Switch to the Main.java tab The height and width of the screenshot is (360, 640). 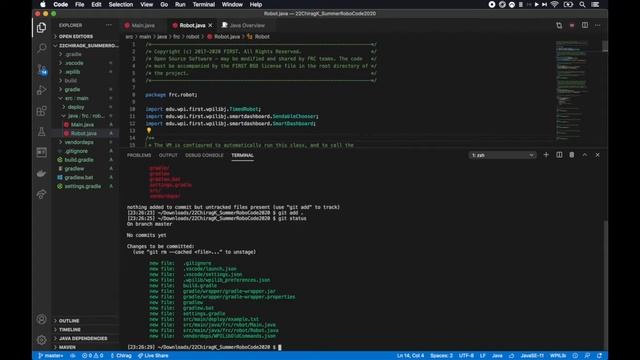(x=143, y=25)
